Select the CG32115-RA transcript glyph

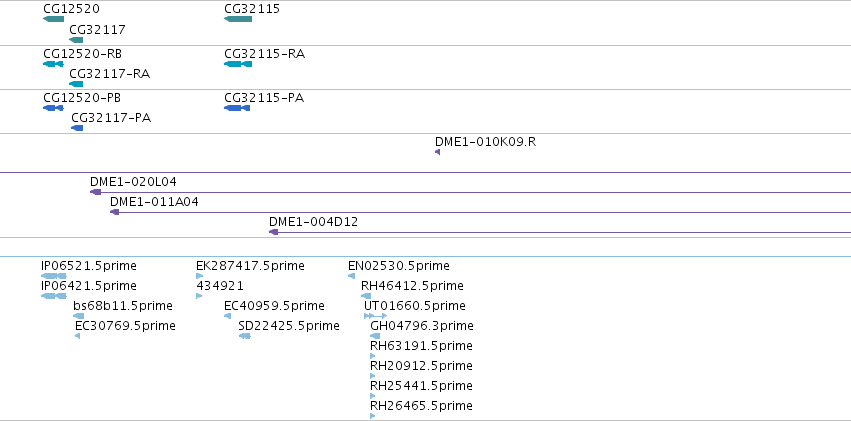(x=238, y=64)
